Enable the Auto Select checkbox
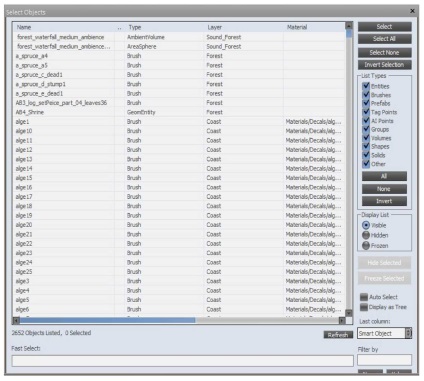This screenshot has width=424, height=381. (x=364, y=297)
